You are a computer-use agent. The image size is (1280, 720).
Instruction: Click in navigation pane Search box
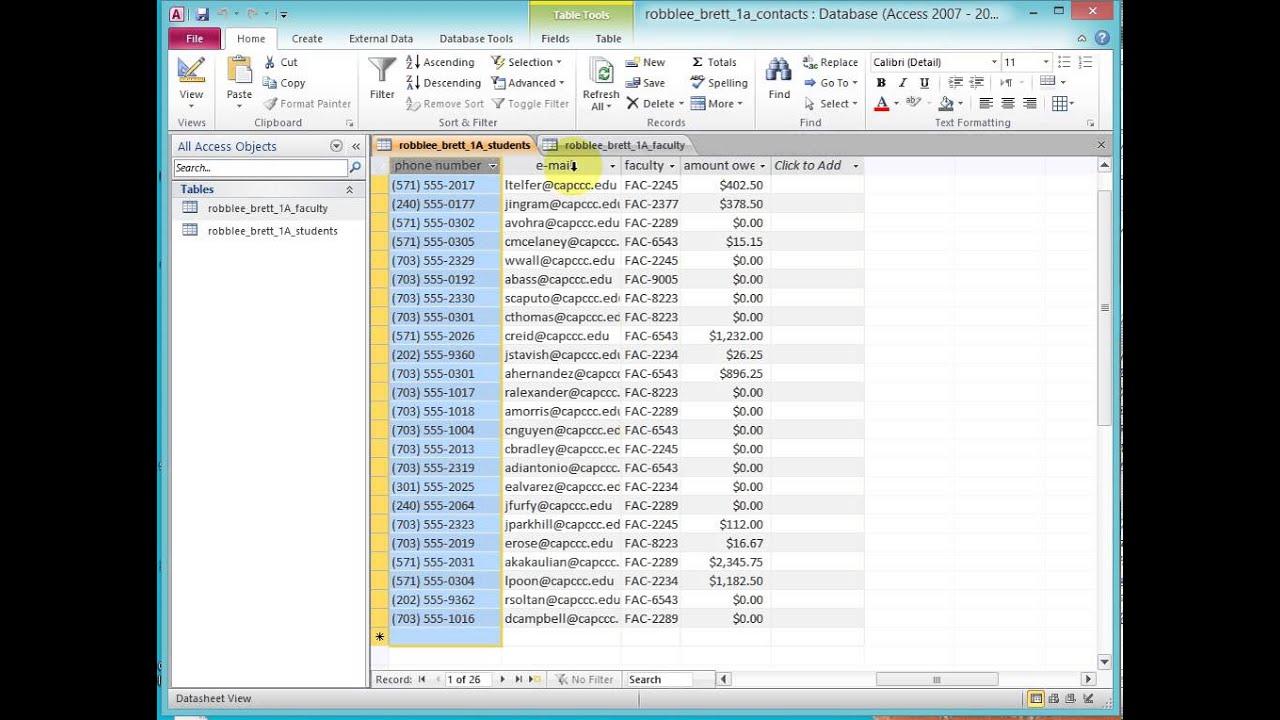260,168
